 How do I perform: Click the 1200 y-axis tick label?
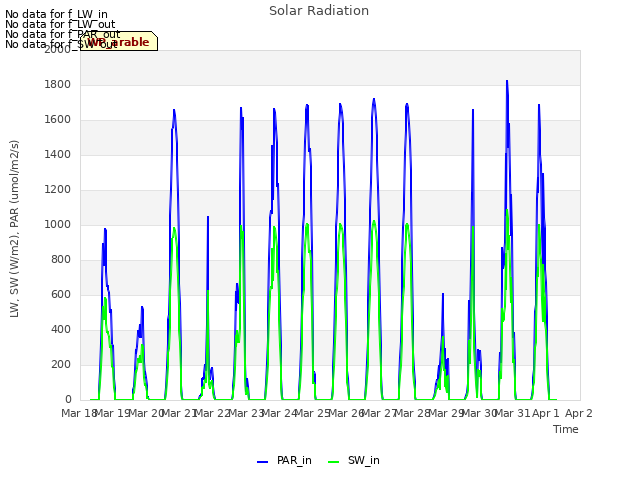58,190
